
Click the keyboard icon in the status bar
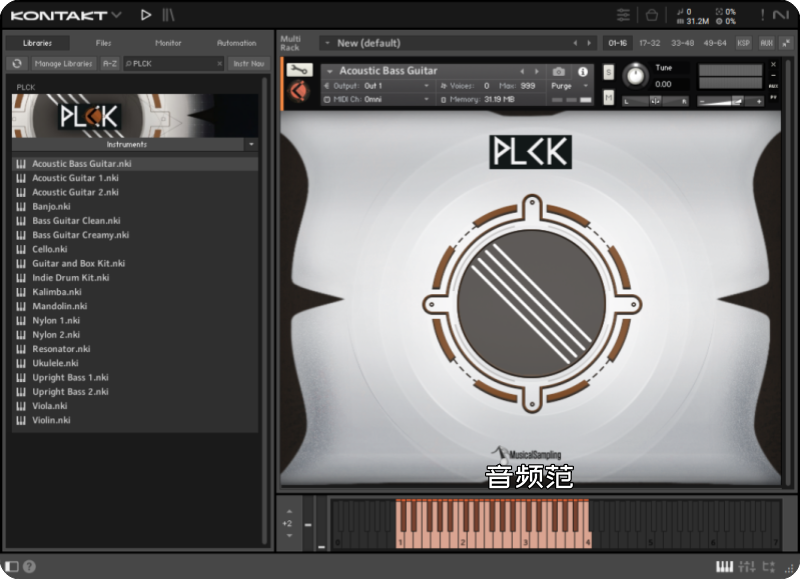pos(724,567)
